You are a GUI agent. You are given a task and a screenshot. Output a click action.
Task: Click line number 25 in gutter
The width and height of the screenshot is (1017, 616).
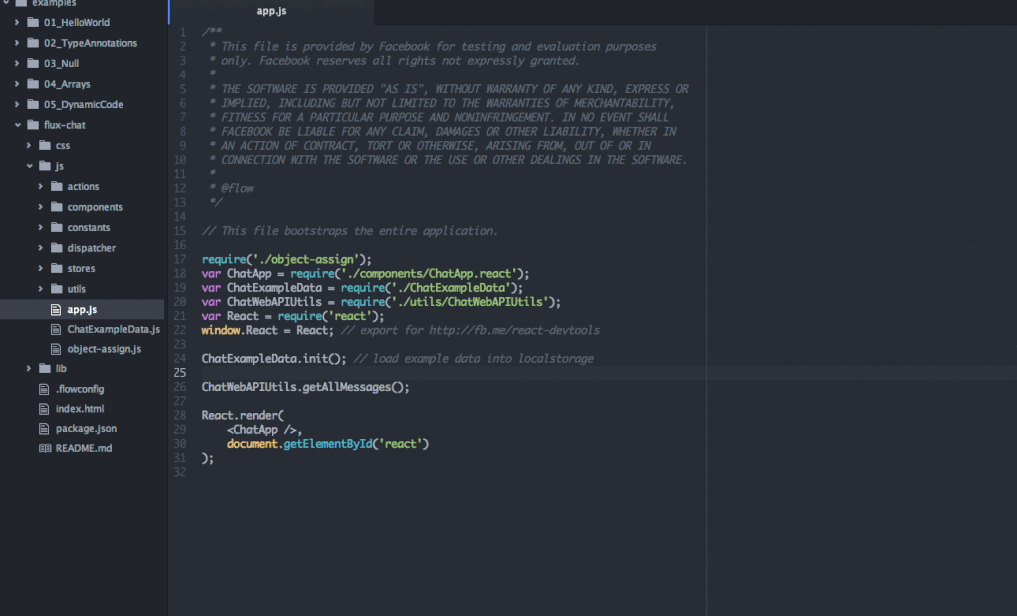click(180, 373)
